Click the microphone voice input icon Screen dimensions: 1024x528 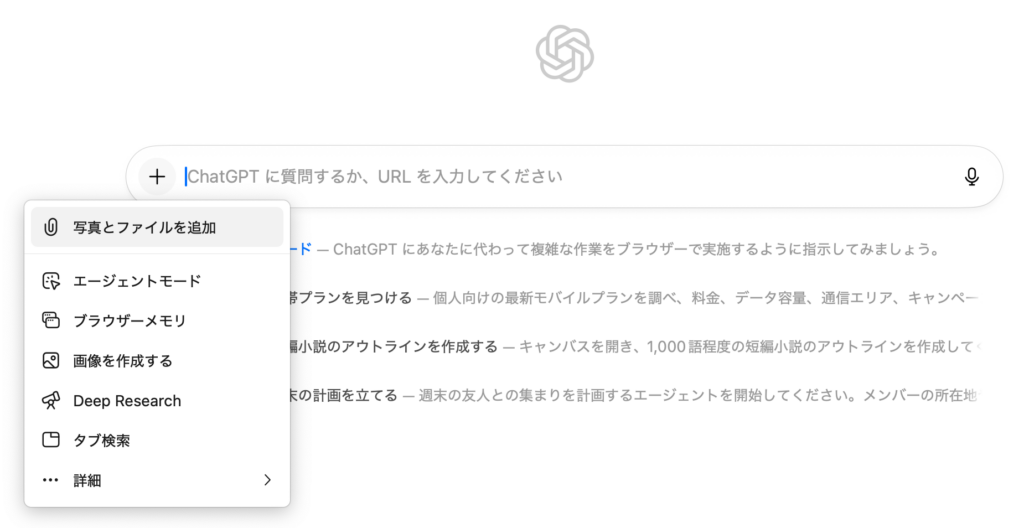pyautogui.click(x=971, y=177)
